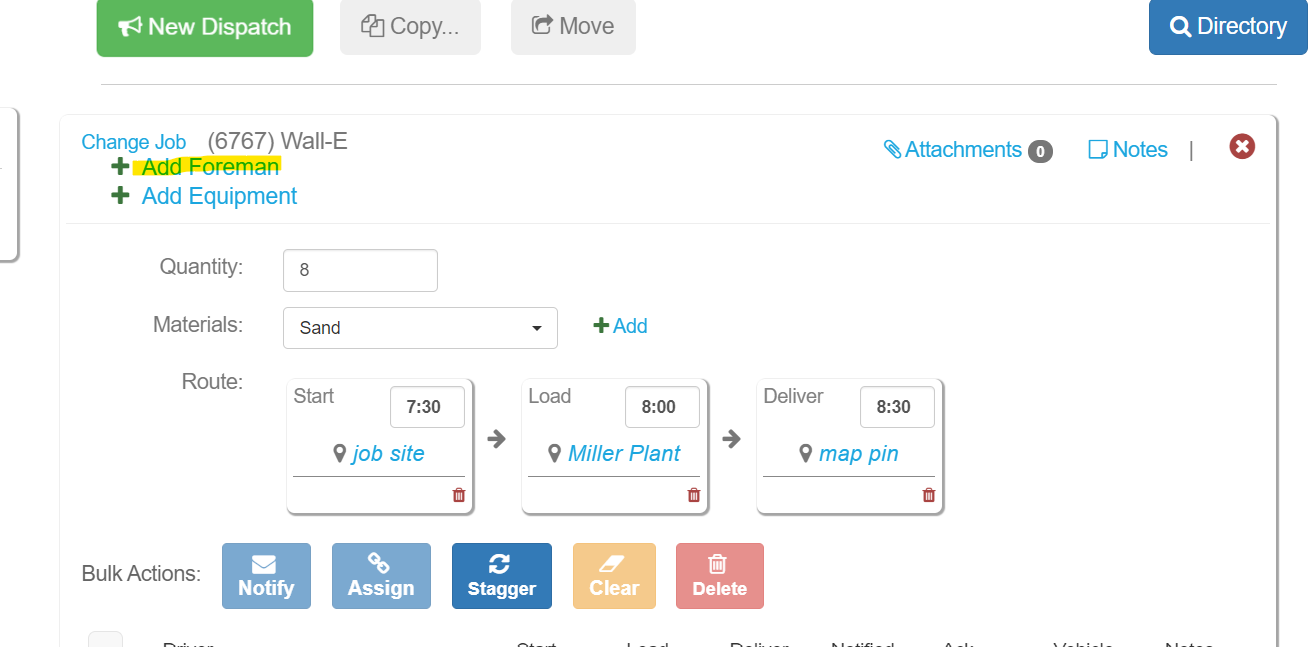Open the Copy... button
Screen dimensions: 1315x647
tap(410, 27)
